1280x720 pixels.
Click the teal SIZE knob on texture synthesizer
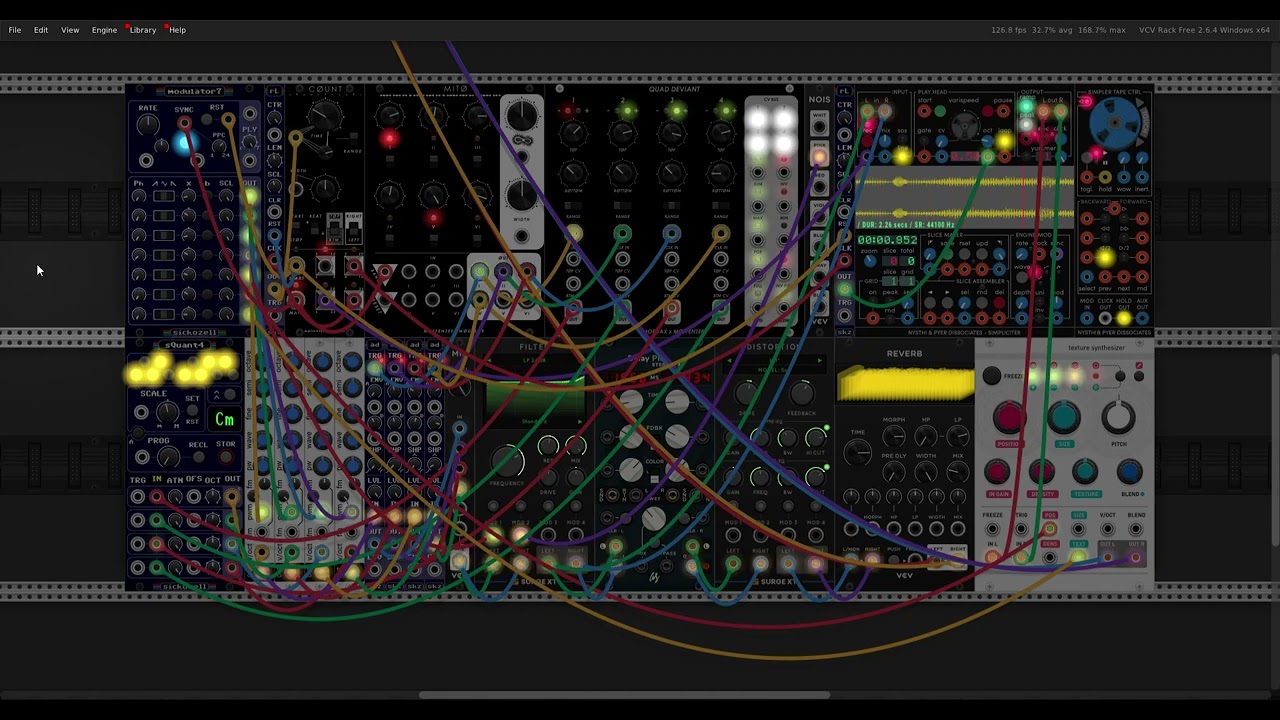1064,417
